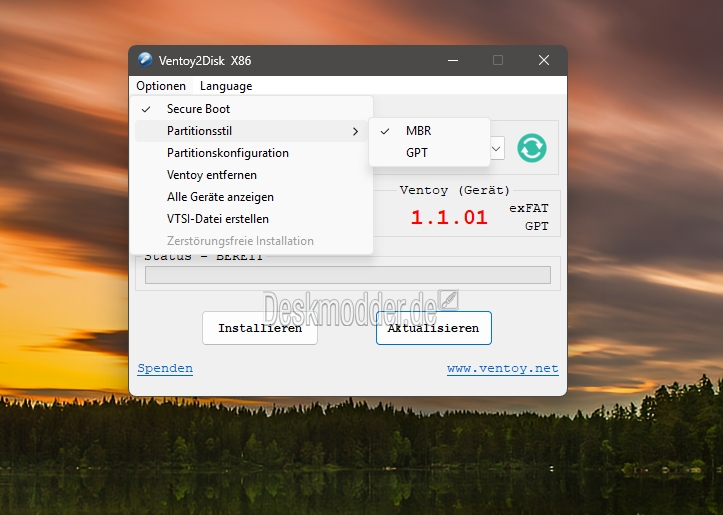The image size is (723, 515).
Task: Click the Ventoy2Disk title bar app icon
Action: point(145,60)
